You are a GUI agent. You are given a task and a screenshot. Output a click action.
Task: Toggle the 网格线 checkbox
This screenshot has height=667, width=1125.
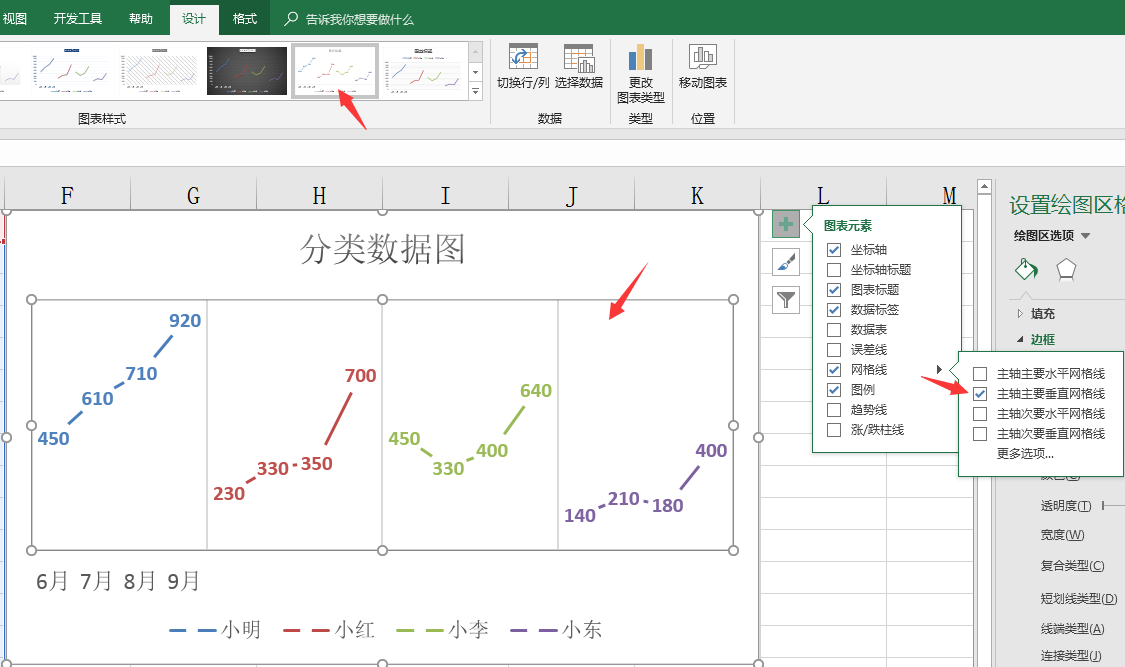point(834,370)
